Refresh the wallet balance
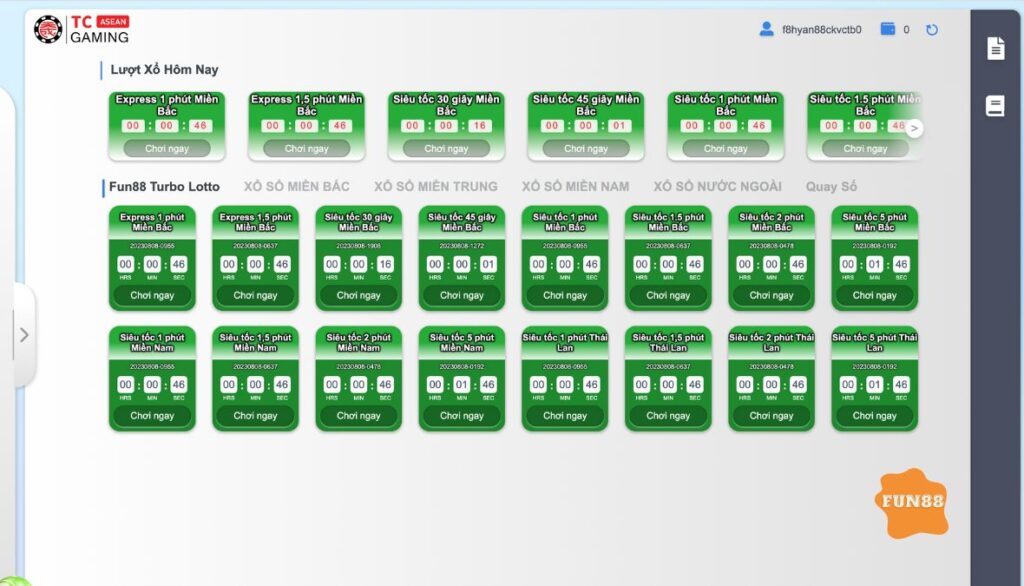The width and height of the screenshot is (1024, 586). coord(932,29)
